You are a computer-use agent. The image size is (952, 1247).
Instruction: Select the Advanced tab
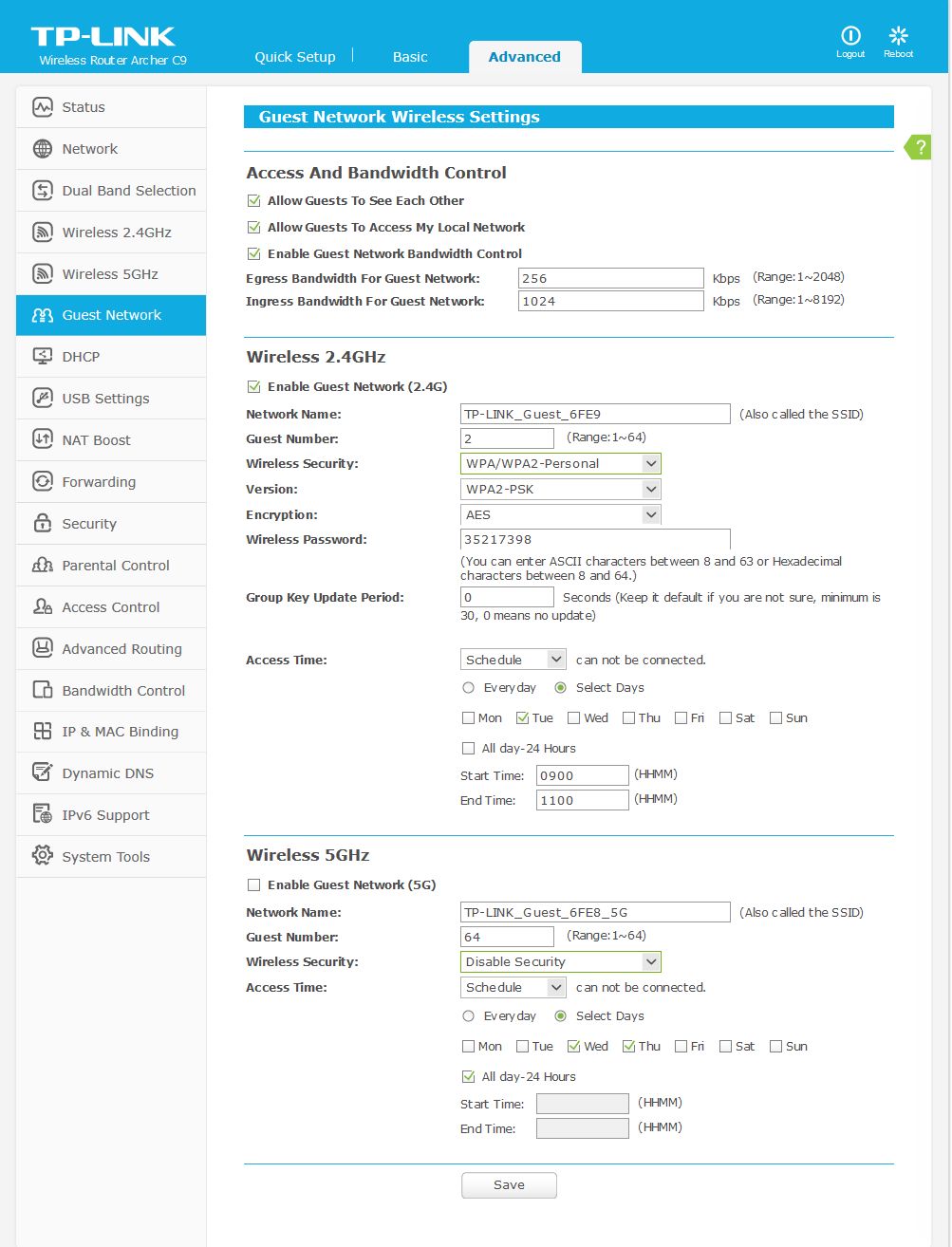click(525, 57)
